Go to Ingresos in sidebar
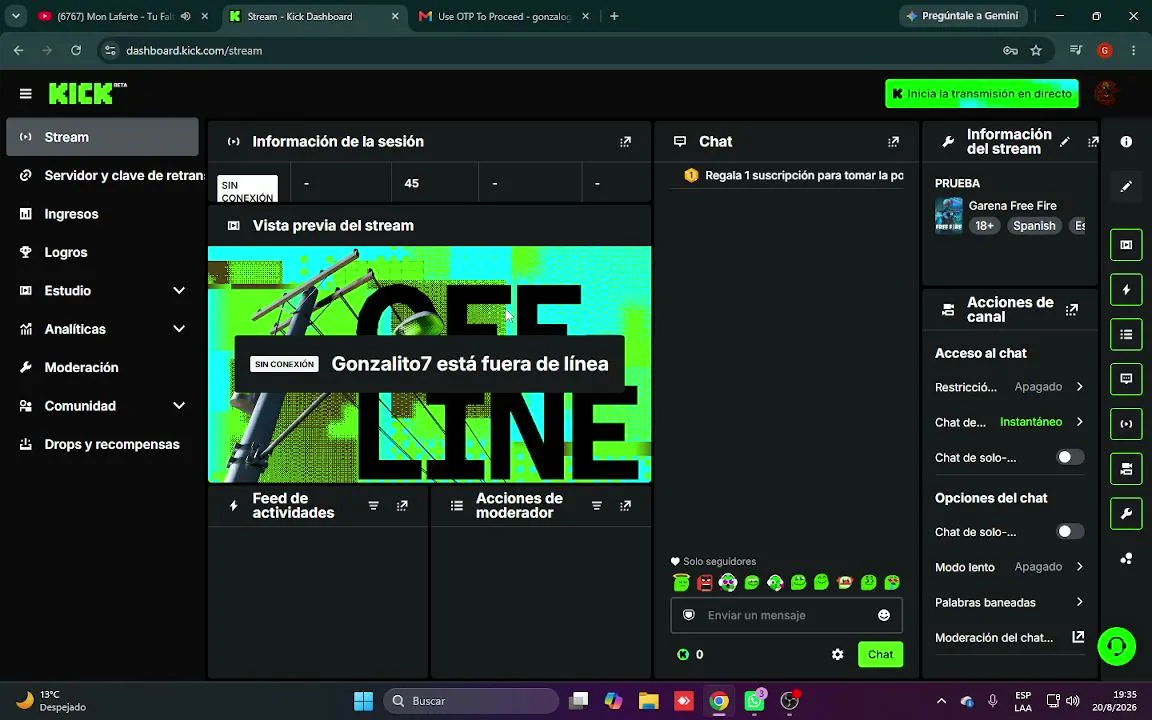Screen dimensions: 1152x720 (x=102, y=214)
